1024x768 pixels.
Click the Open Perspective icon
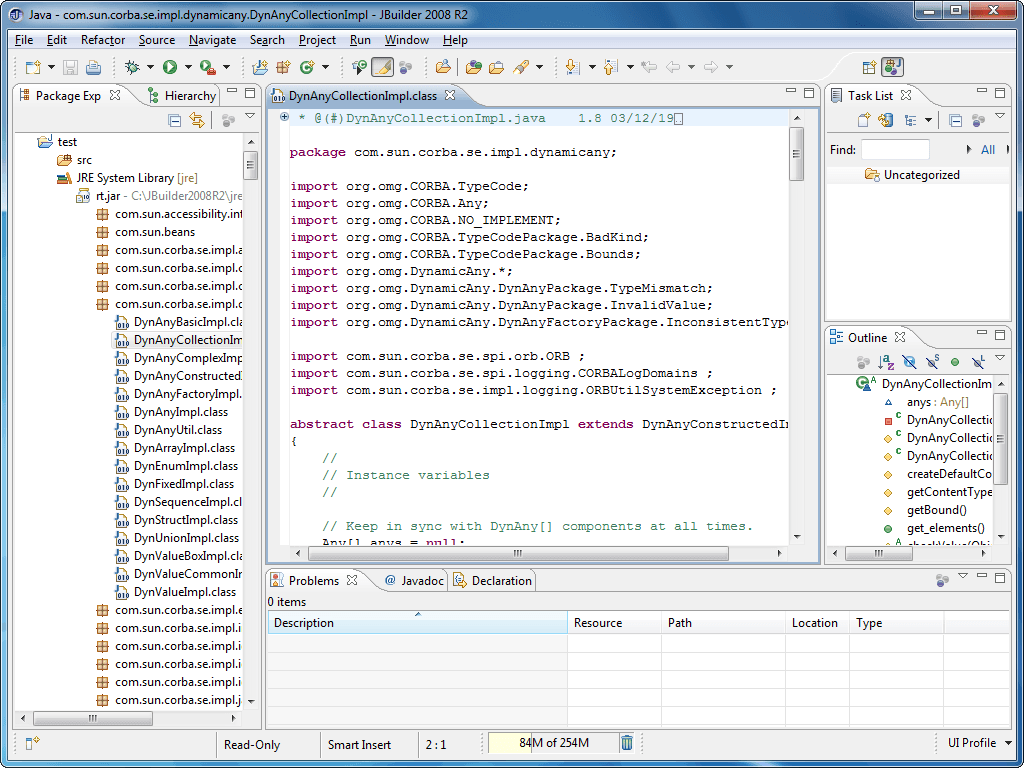click(869, 67)
